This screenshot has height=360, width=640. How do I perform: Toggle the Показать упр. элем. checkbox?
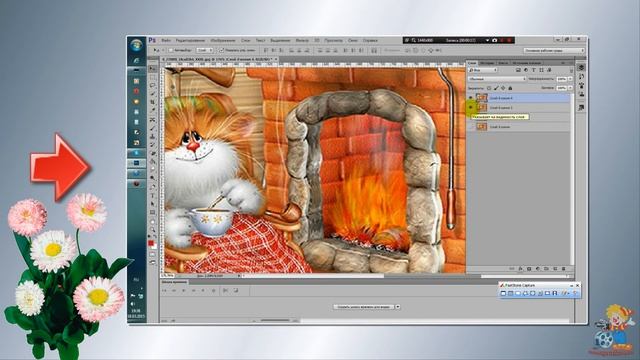click(222, 50)
